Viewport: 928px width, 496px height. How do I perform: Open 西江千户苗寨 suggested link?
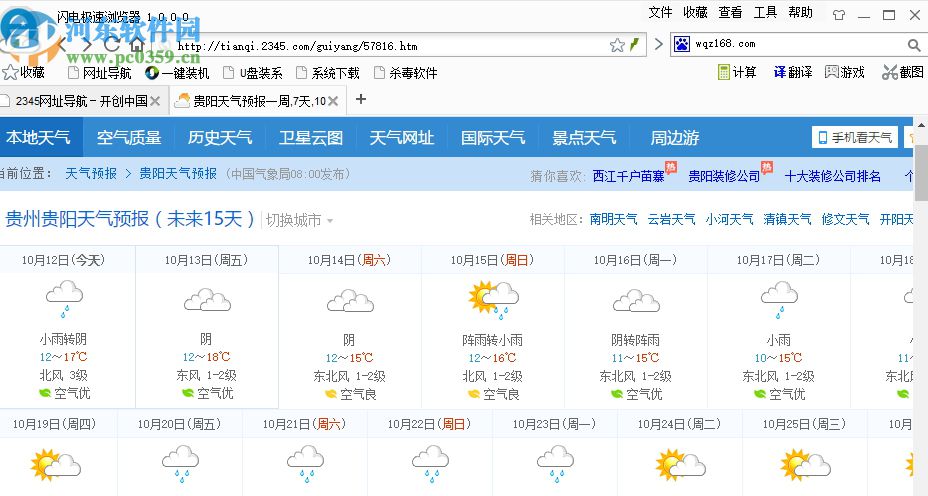point(629,176)
